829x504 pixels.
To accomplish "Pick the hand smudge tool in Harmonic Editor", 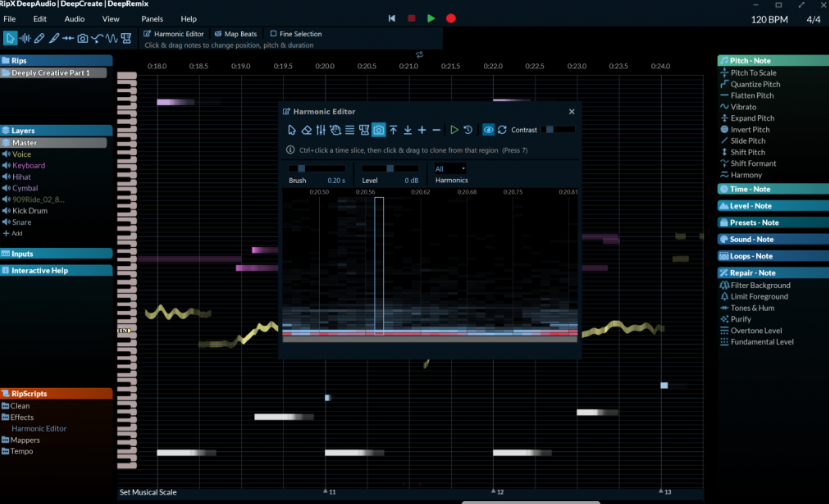I will pos(335,130).
